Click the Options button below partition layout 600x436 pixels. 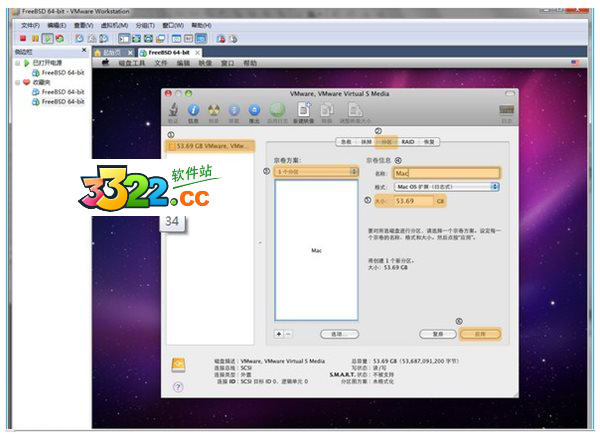338,333
